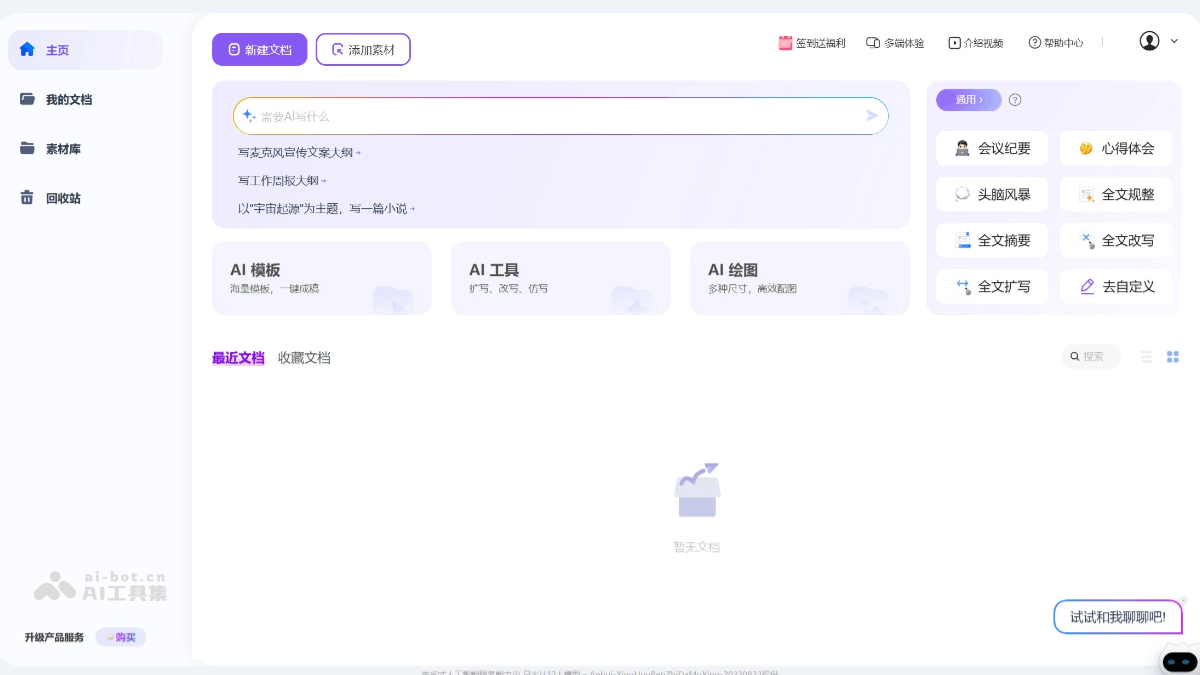The height and width of the screenshot is (675, 1200).
Task: Open the 宇宙起源 novel writing suggestion
Action: tap(323, 208)
